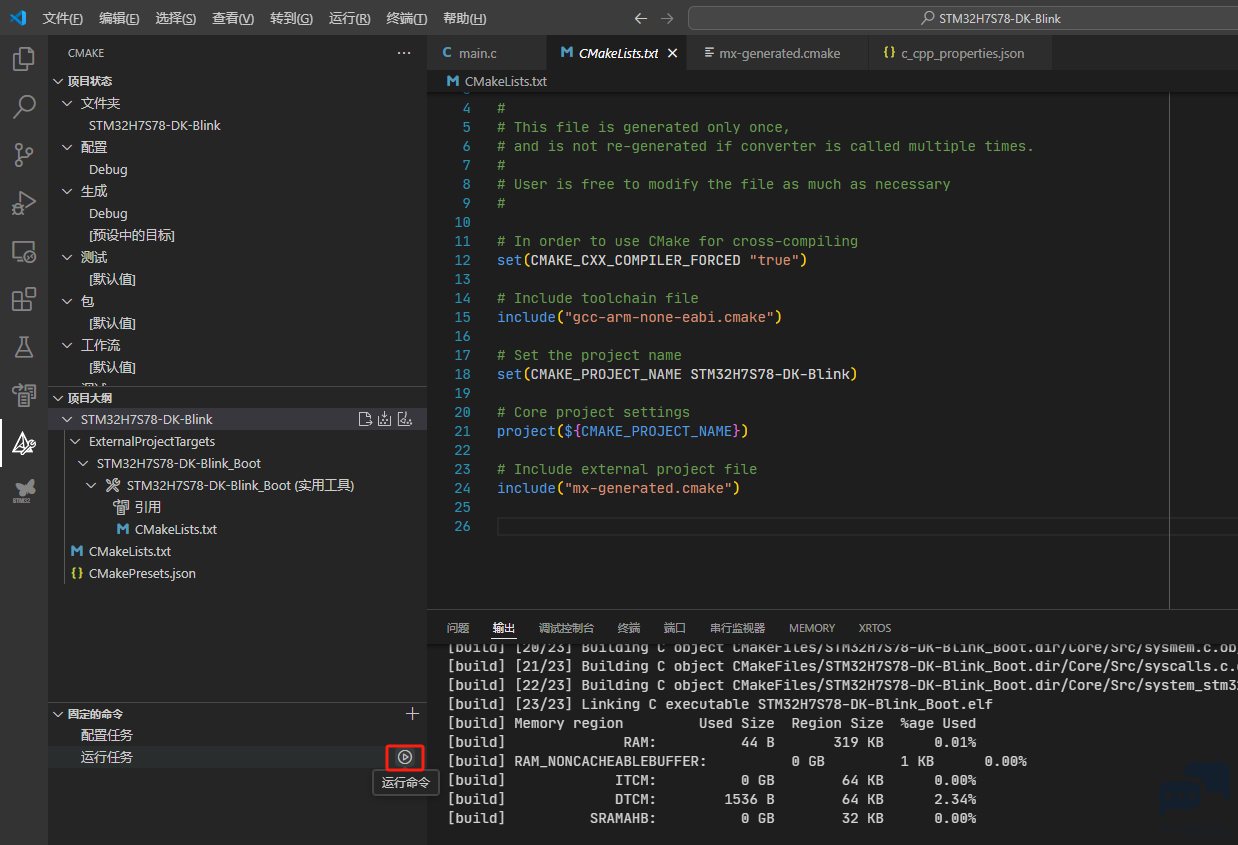The image size is (1238, 845).
Task: Open the 帮助(H) menu
Action: tap(464, 19)
